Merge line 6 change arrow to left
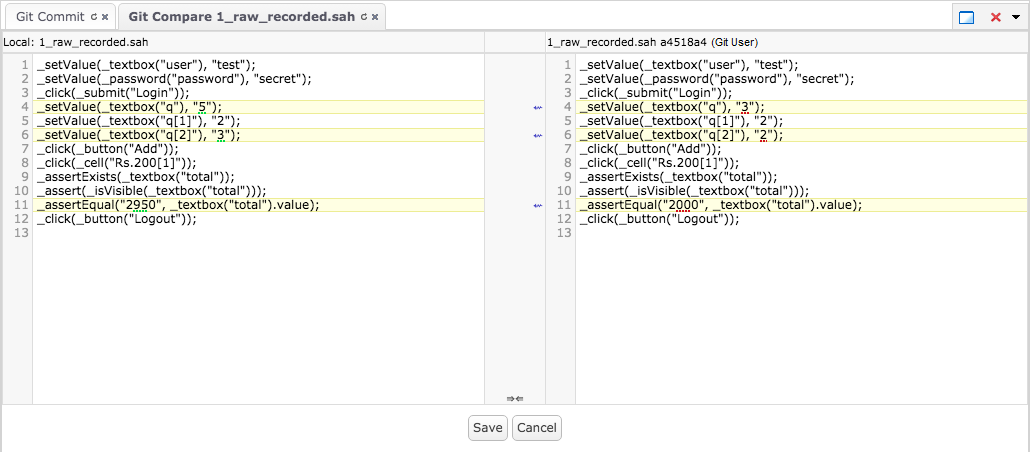This screenshot has height=452, width=1030. pos(537,135)
